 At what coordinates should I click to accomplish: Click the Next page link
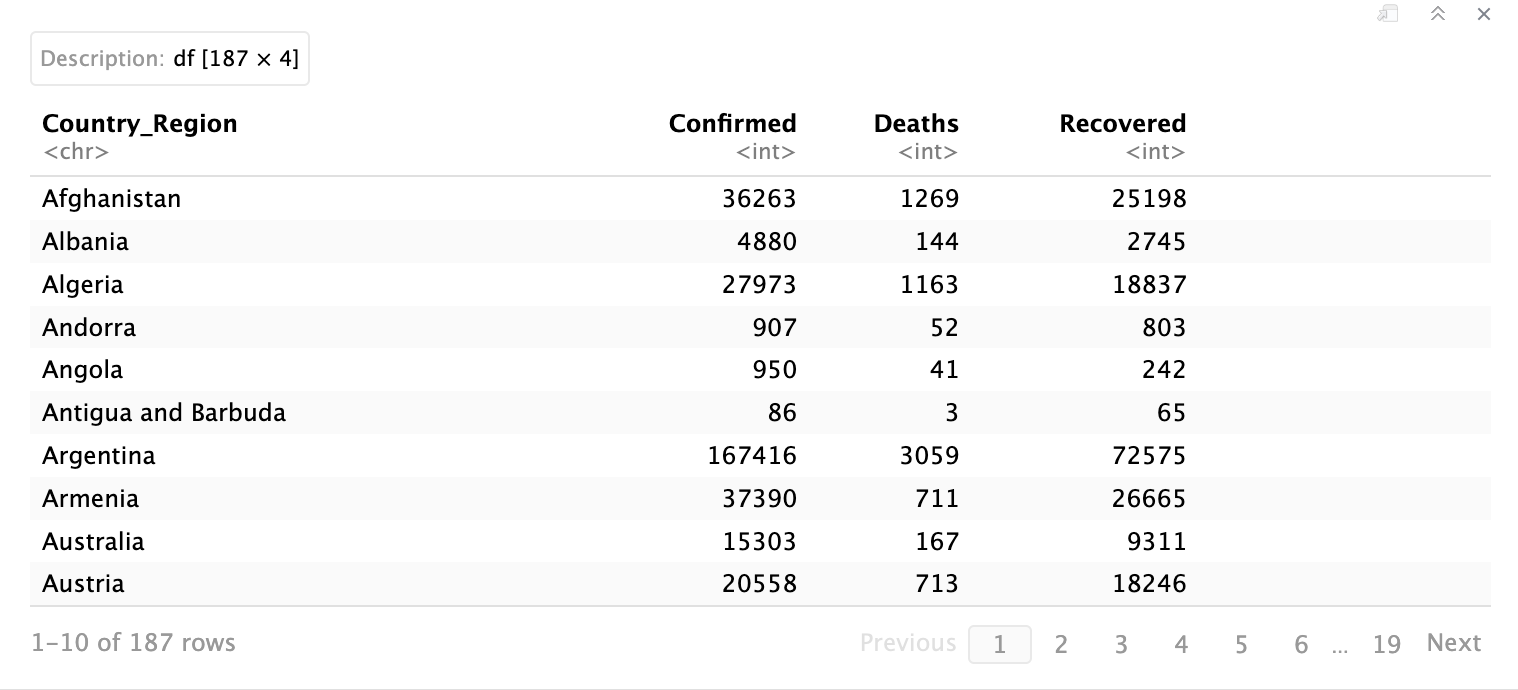pyautogui.click(x=1453, y=643)
